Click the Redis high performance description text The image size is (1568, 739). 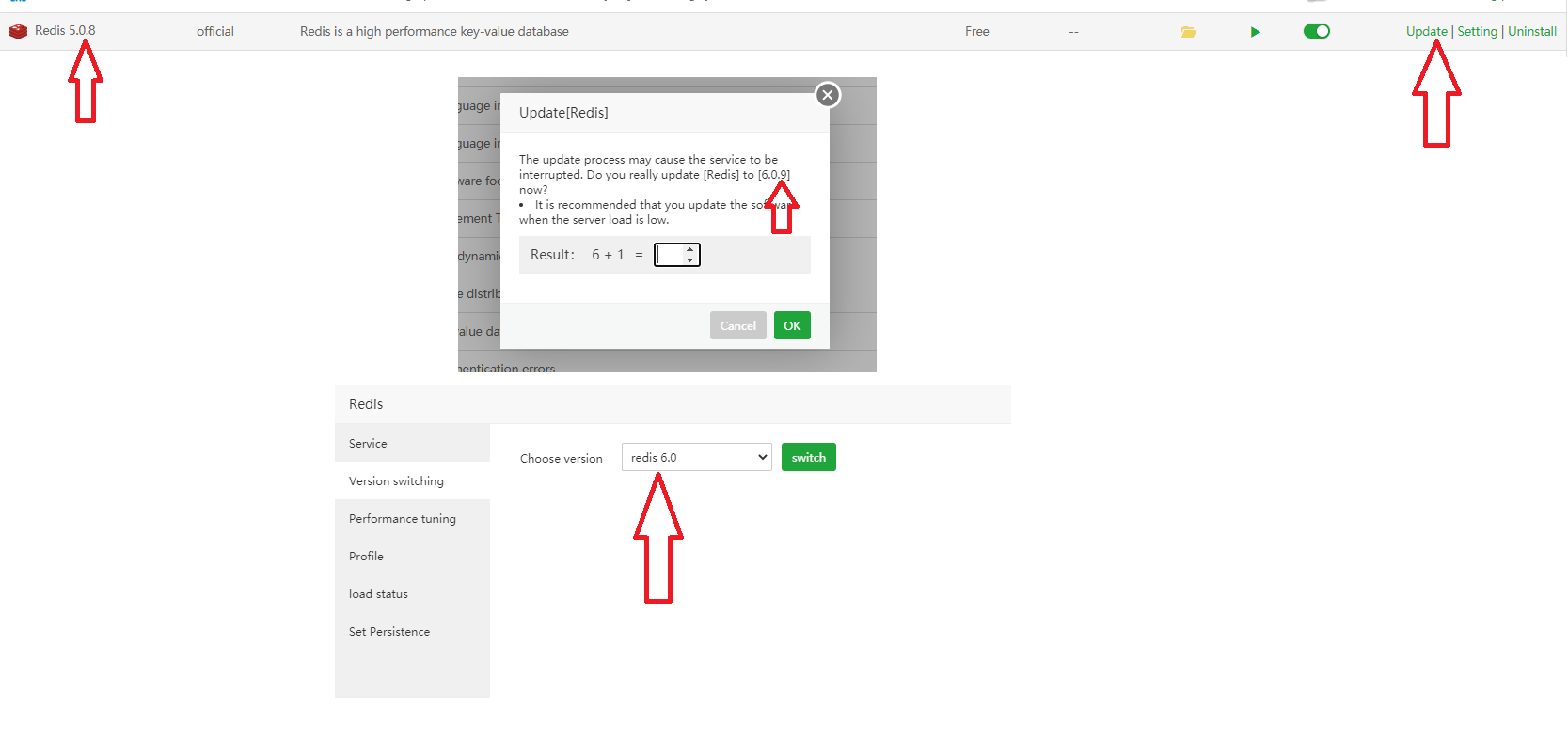click(x=435, y=31)
